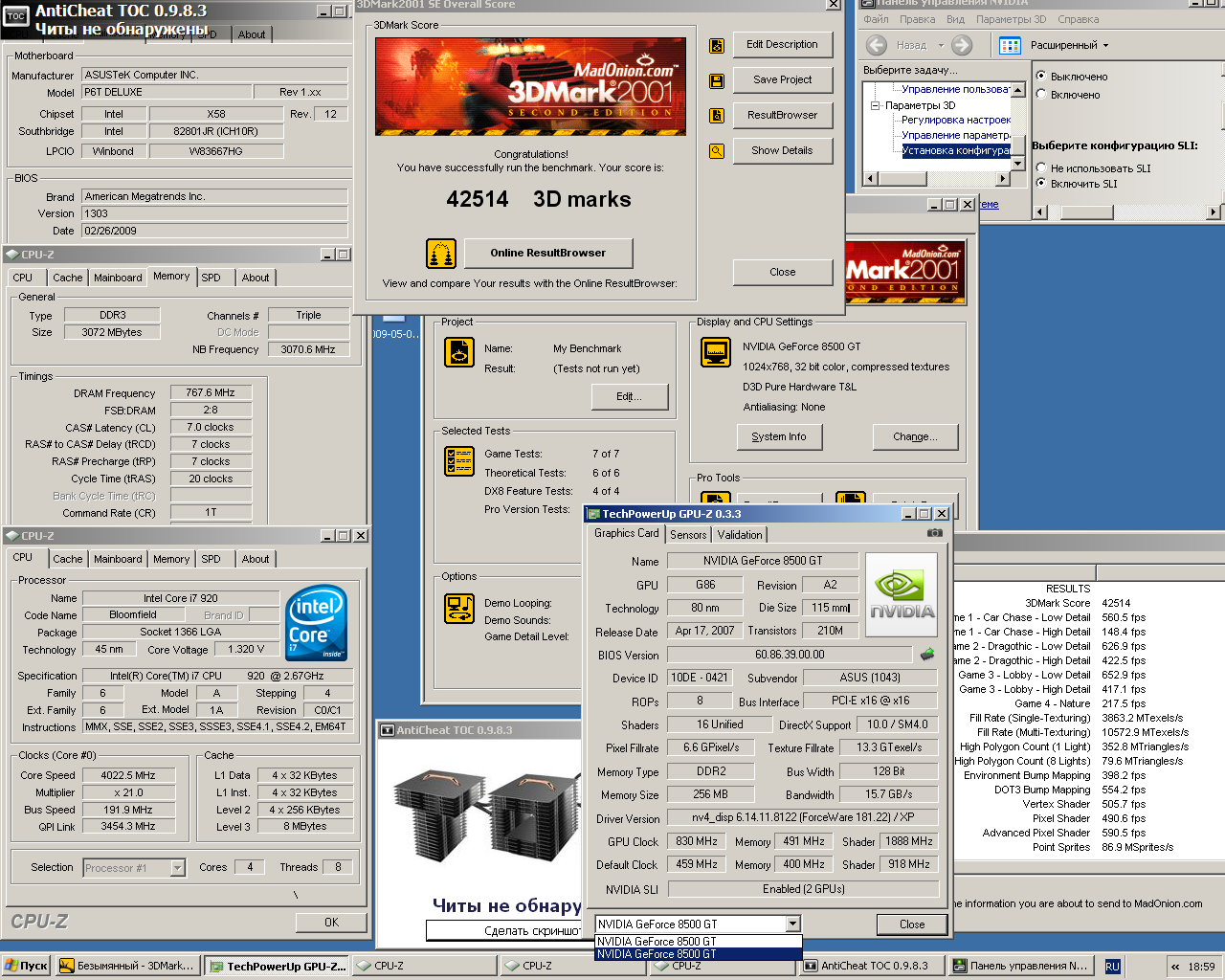The width and height of the screenshot is (1225, 980).
Task: Open the Справка menu
Action: (1078, 19)
